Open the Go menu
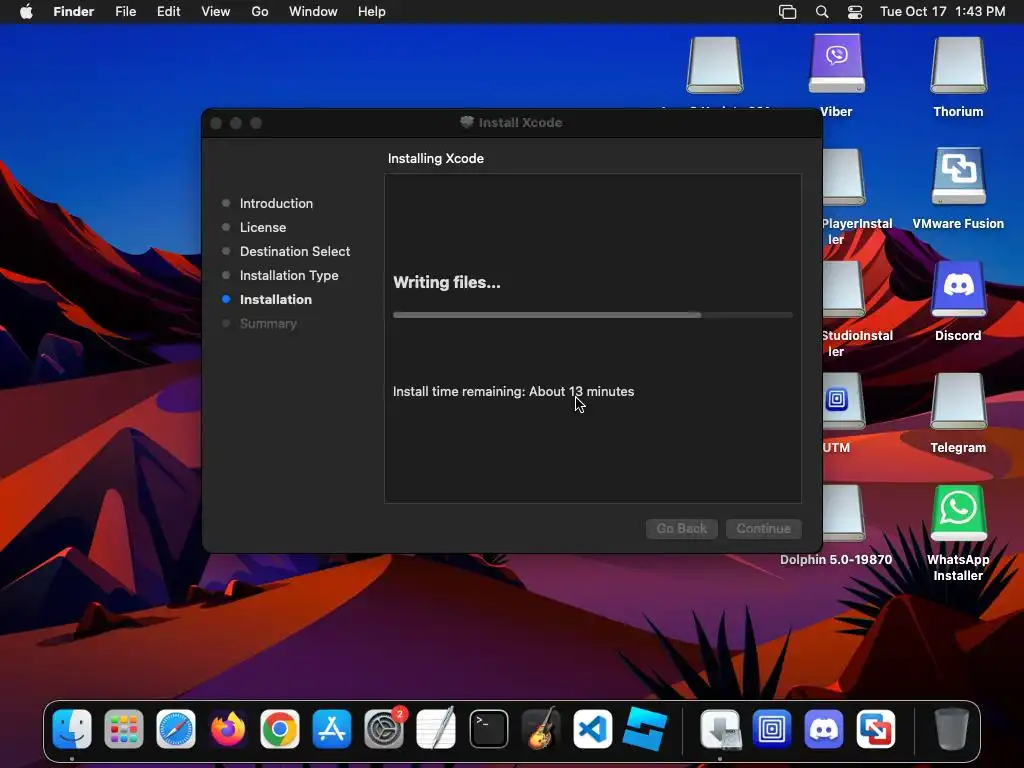 click(260, 12)
